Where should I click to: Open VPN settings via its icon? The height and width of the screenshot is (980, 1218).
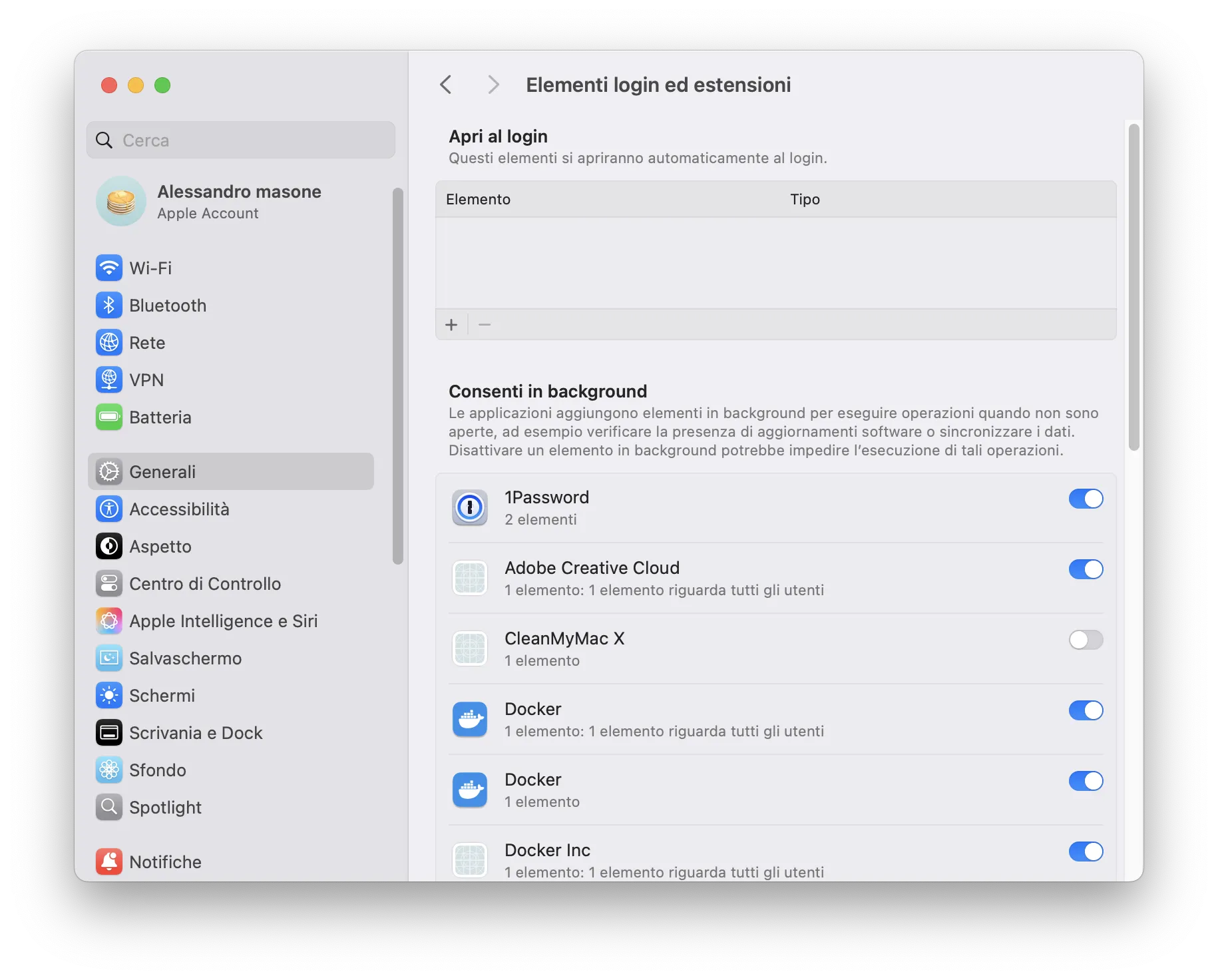pos(109,379)
